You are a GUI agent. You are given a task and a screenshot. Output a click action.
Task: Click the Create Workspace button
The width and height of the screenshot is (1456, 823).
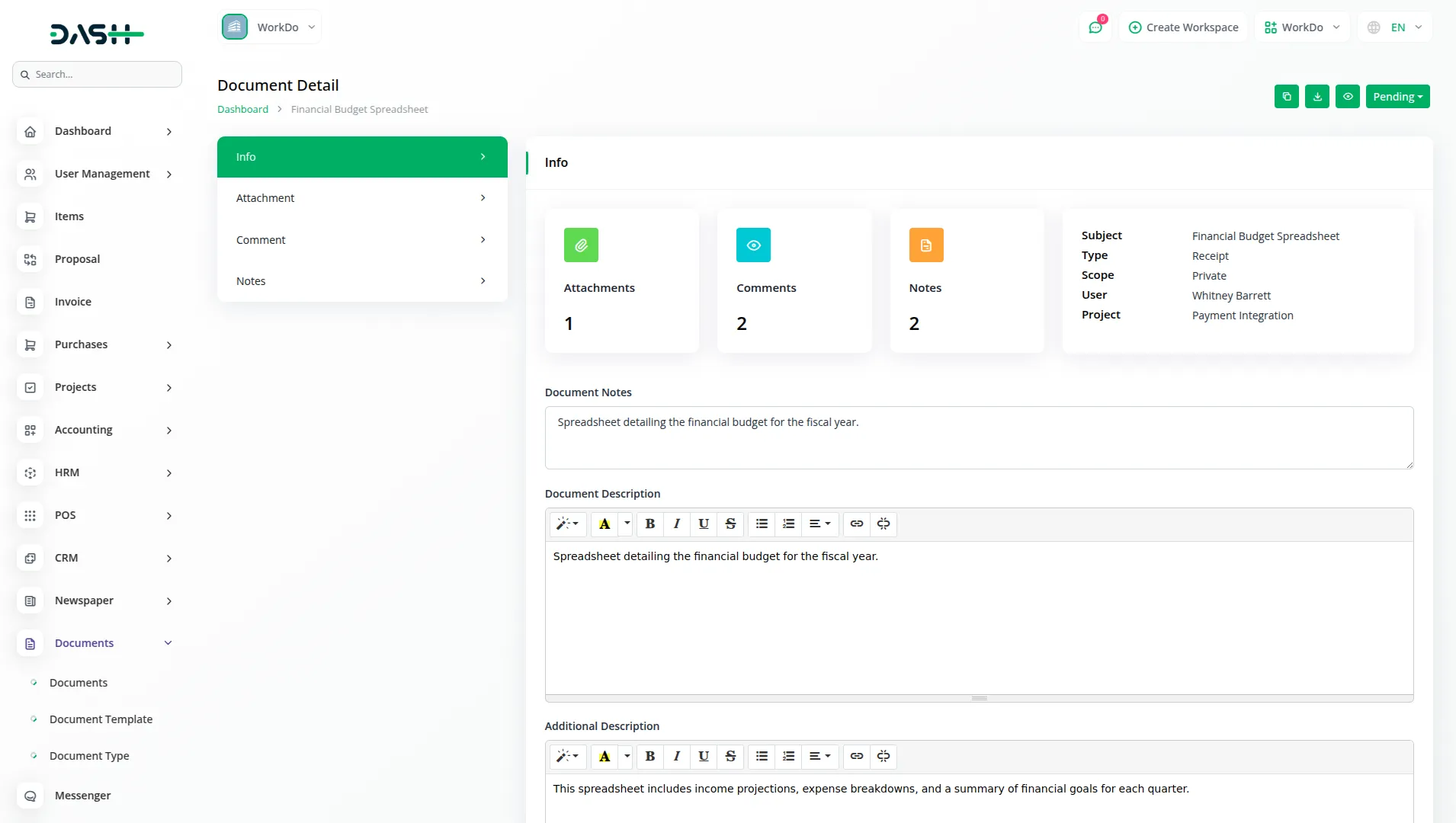(1183, 27)
